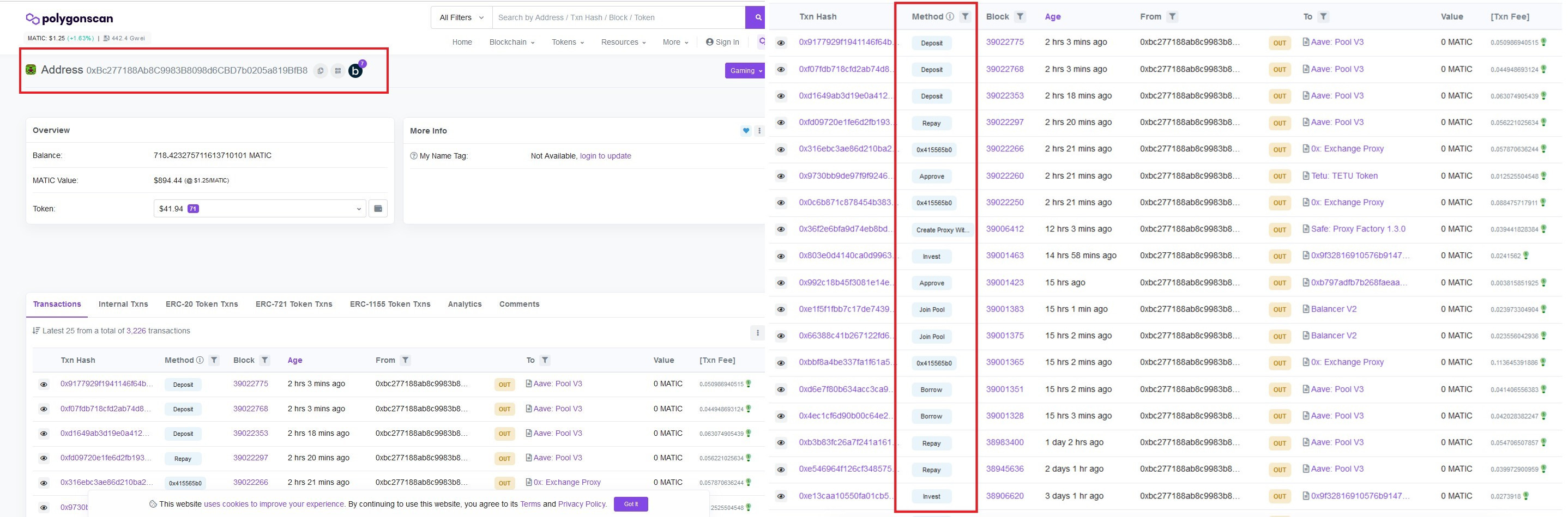Click the cookie icon in the cookie notice
The image size is (1568, 517).
pos(153,504)
